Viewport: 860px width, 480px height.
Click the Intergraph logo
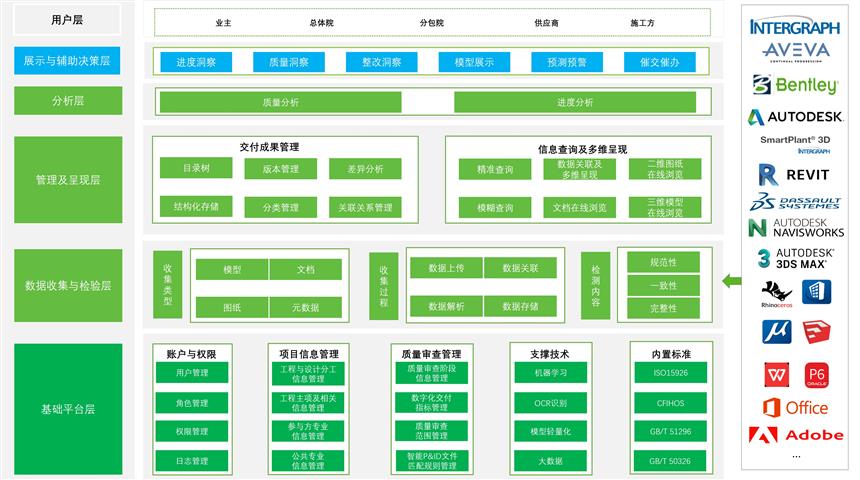click(x=796, y=25)
